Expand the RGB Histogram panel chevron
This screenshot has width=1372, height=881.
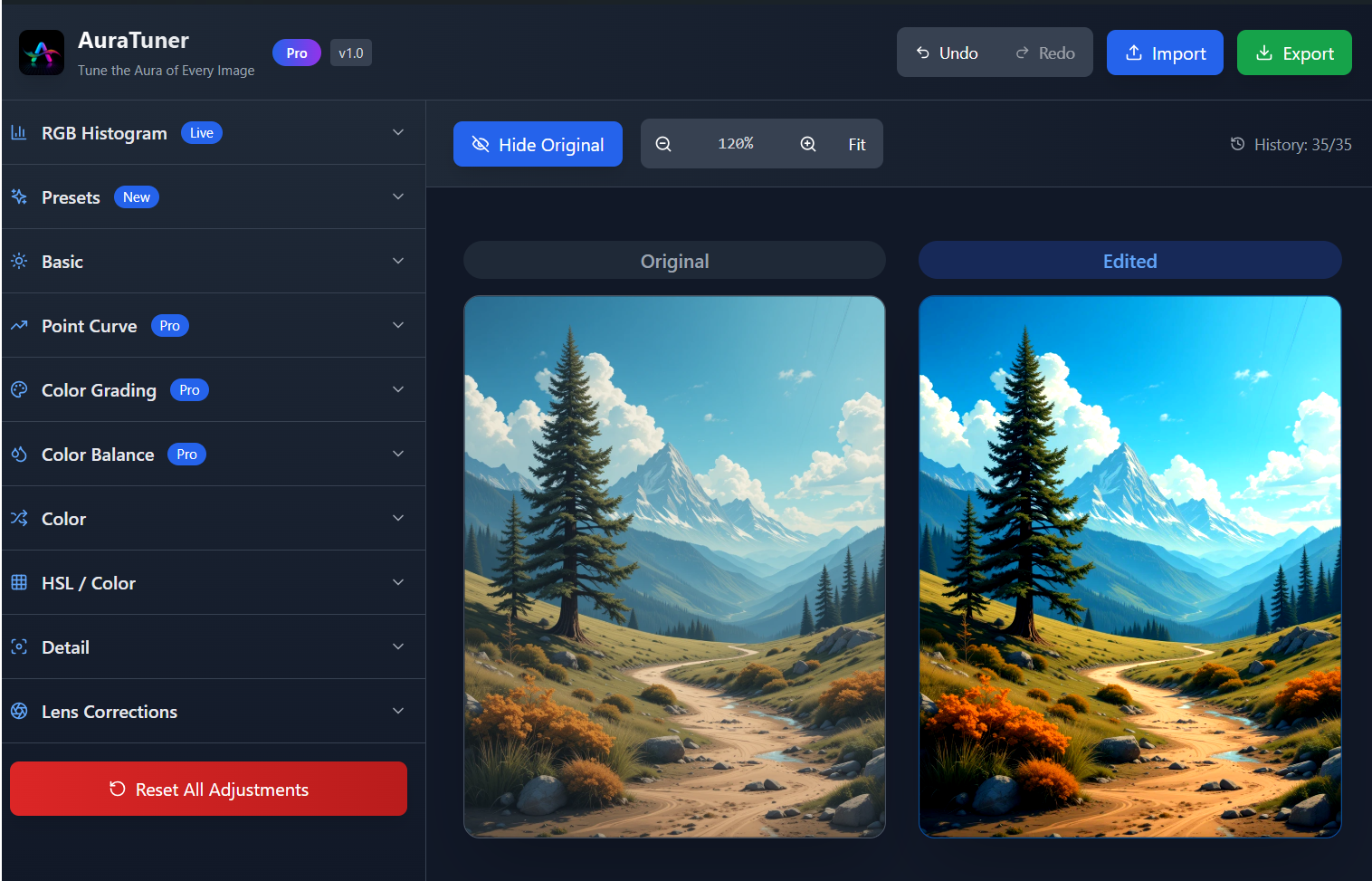[398, 132]
